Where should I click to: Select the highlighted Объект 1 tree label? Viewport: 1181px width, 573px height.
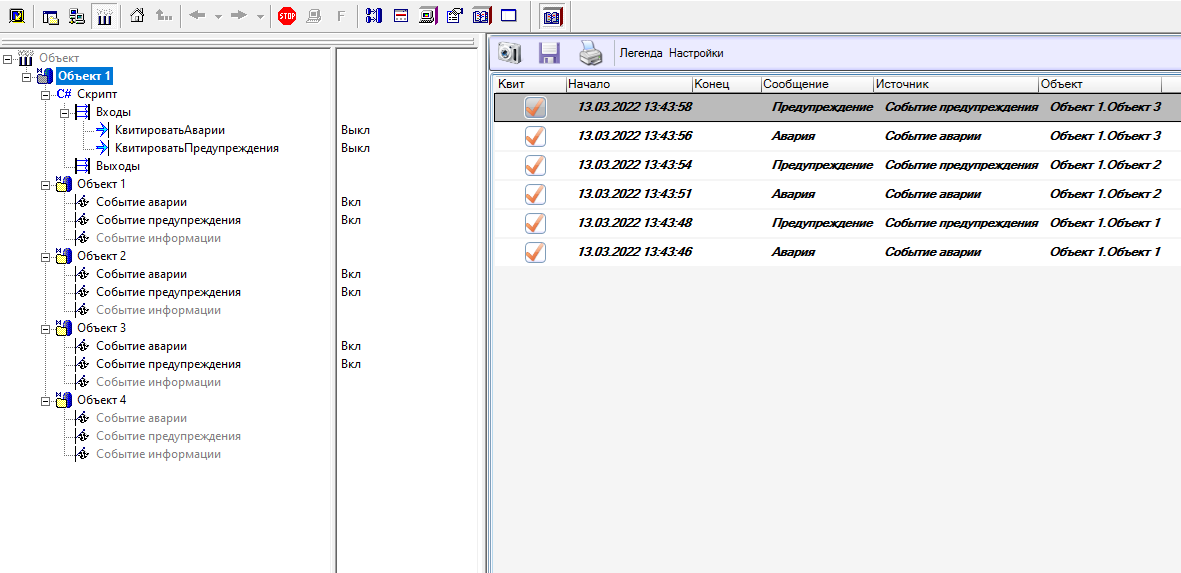pyautogui.click(x=85, y=76)
